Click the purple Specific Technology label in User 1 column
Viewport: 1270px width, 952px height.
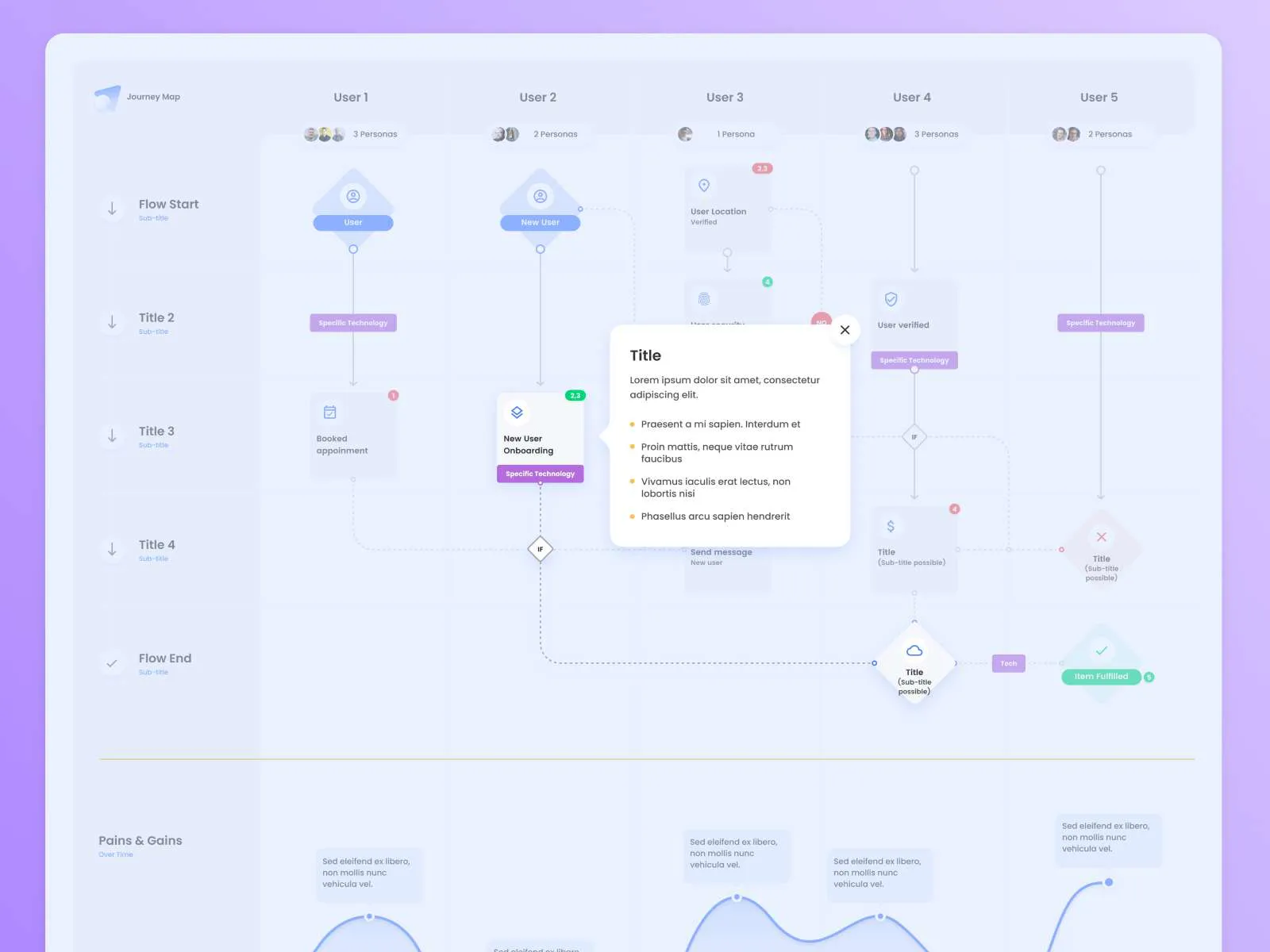coord(352,322)
